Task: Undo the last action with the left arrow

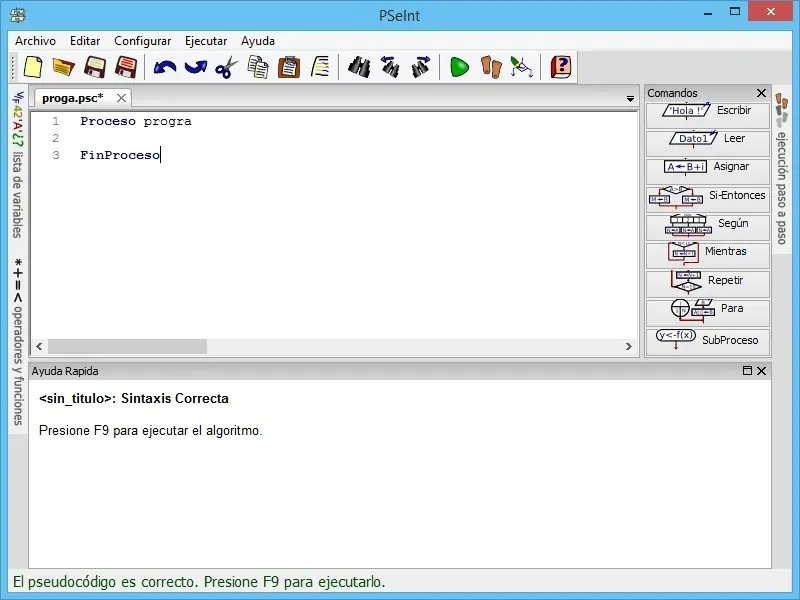Action: click(x=165, y=67)
